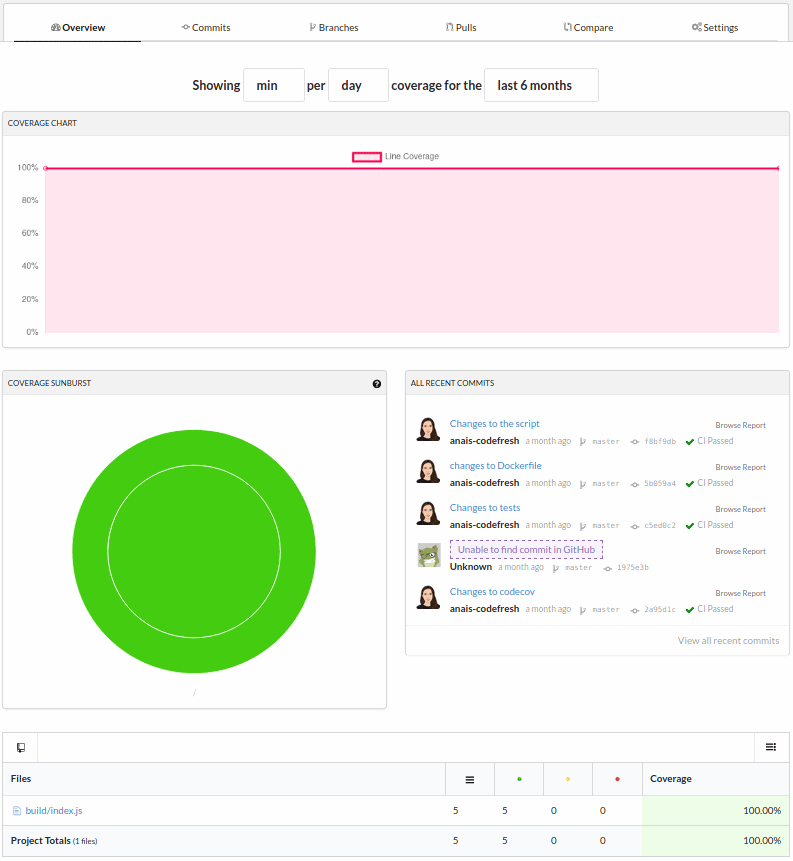Click the Line Coverage legend color box
Viewport: 793px width, 861px height.
point(367,157)
